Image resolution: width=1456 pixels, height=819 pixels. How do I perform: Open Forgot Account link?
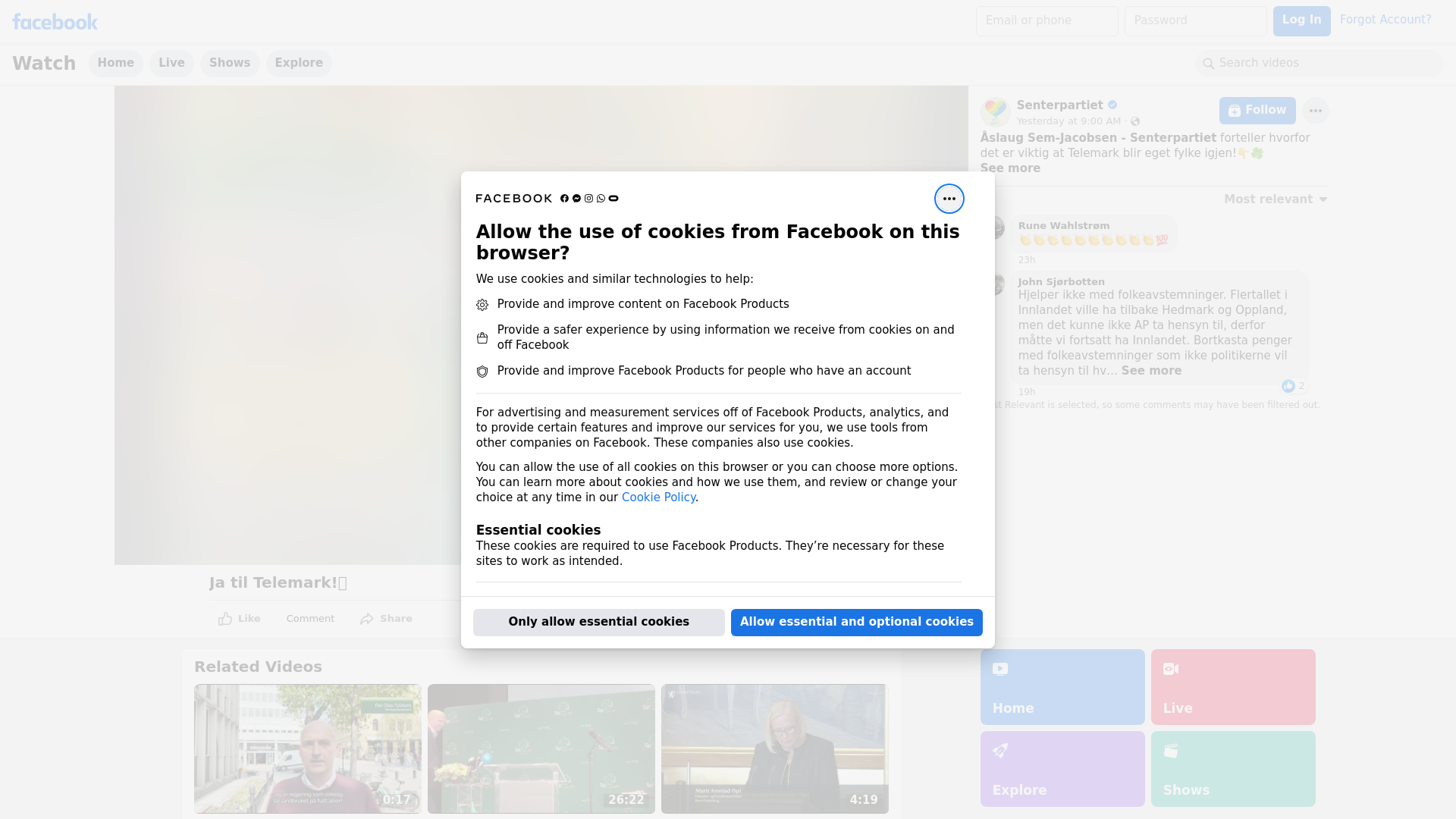coord(1385,20)
